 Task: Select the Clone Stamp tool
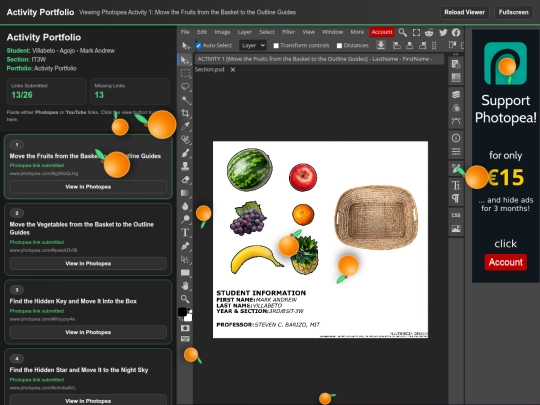pyautogui.click(x=185, y=166)
